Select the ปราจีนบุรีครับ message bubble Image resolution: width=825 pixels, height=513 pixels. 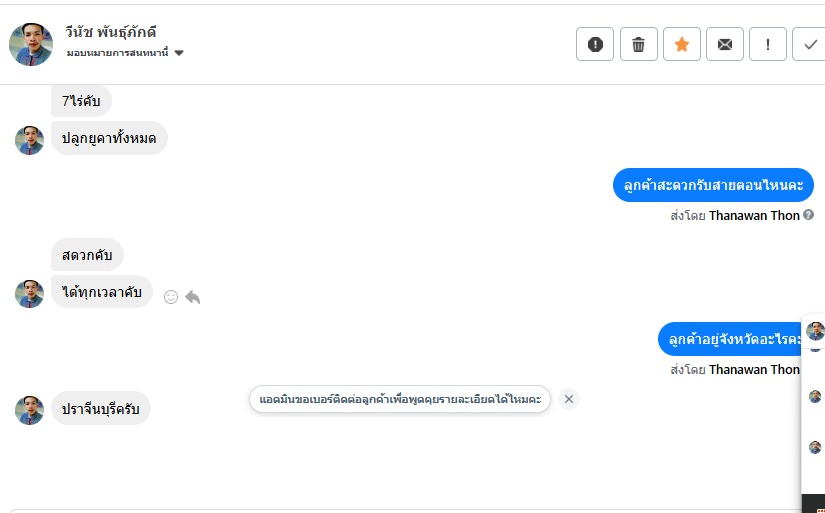click(x=100, y=408)
